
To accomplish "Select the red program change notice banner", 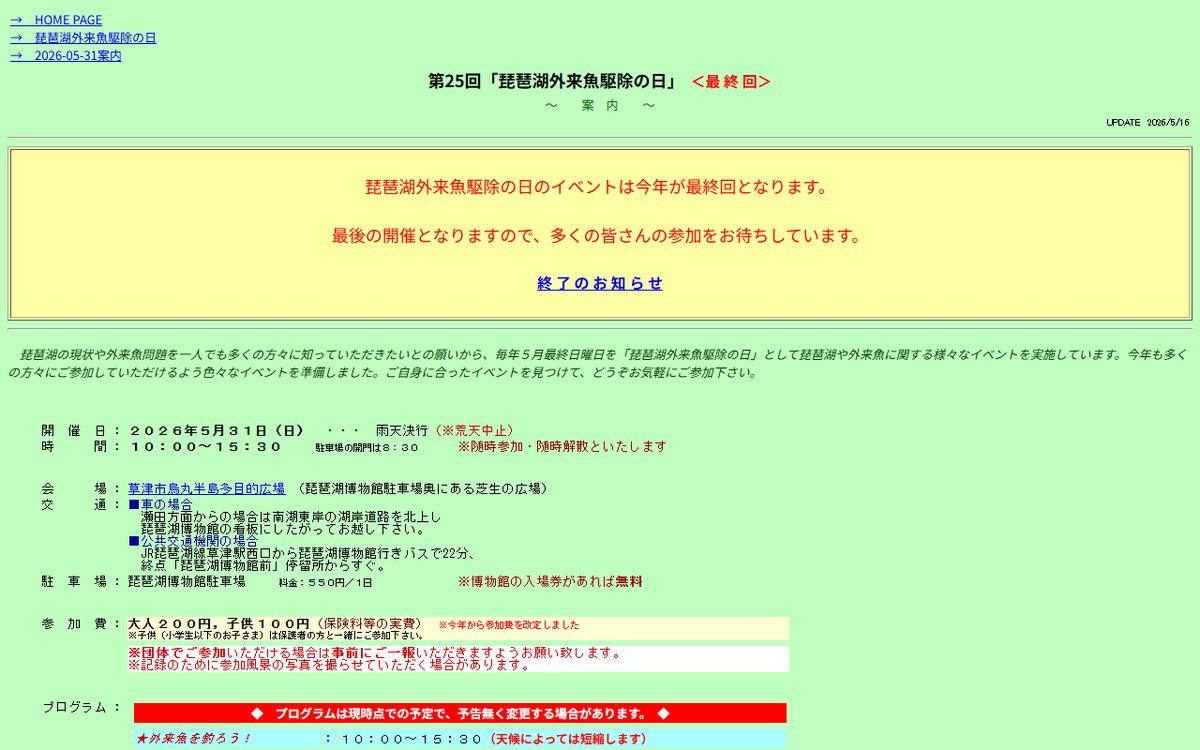I will click(x=460, y=713).
